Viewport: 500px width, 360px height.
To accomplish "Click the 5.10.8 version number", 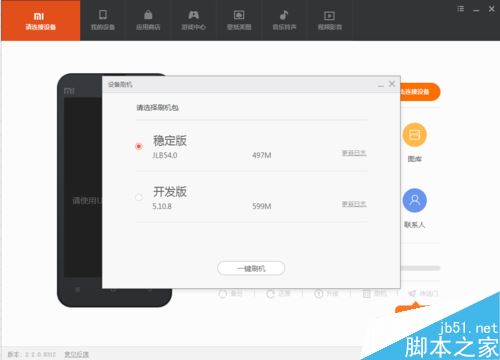I will click(x=162, y=206).
